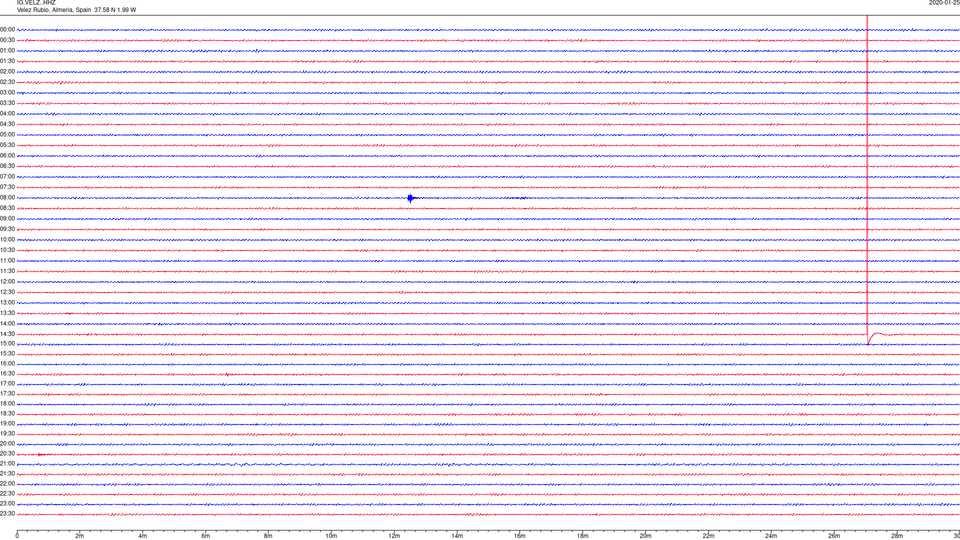Select the 12:30 trace time label
Screen dimensions: 960x540
click(7, 291)
